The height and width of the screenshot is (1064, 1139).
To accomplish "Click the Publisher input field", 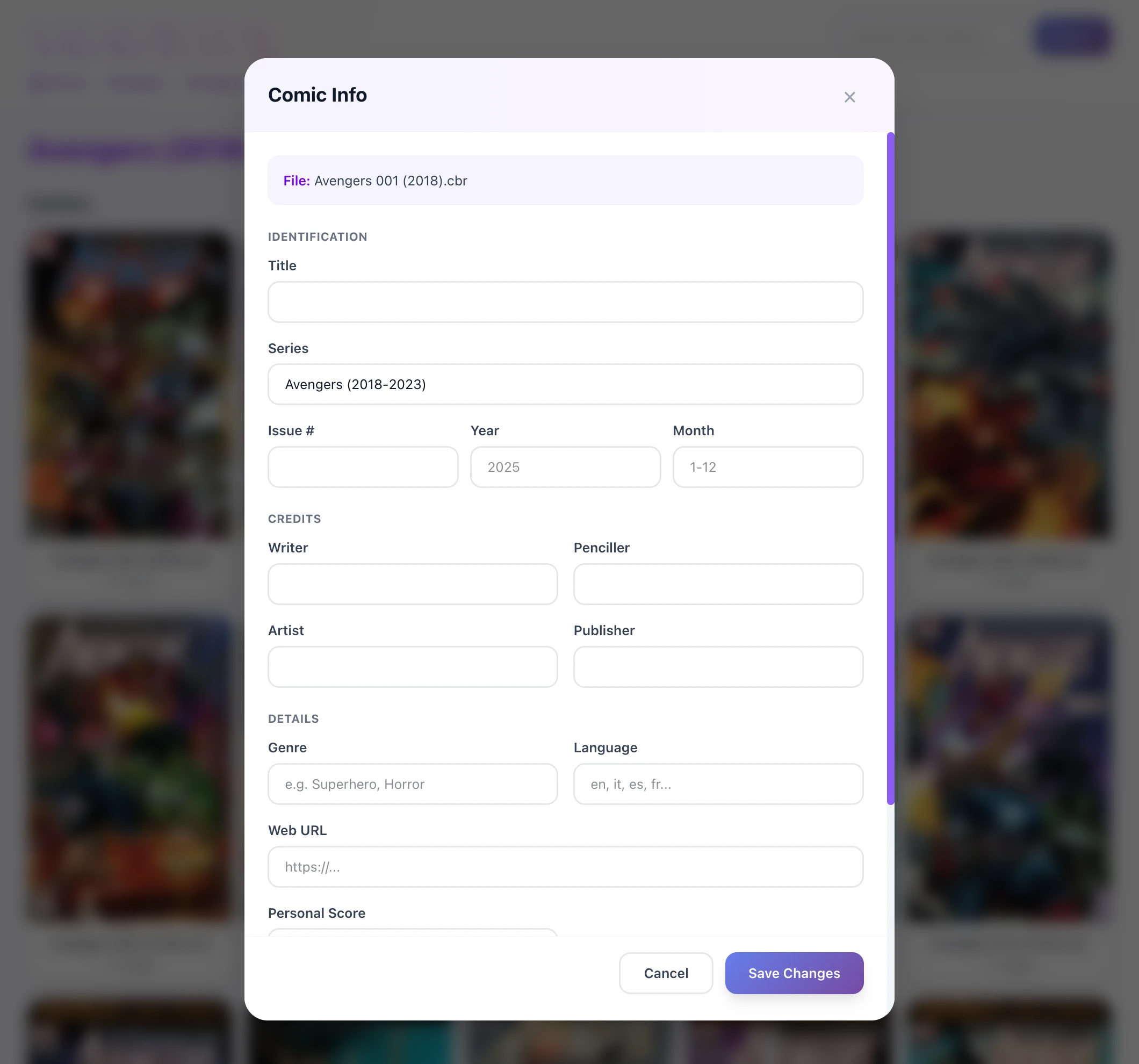I will (718, 667).
